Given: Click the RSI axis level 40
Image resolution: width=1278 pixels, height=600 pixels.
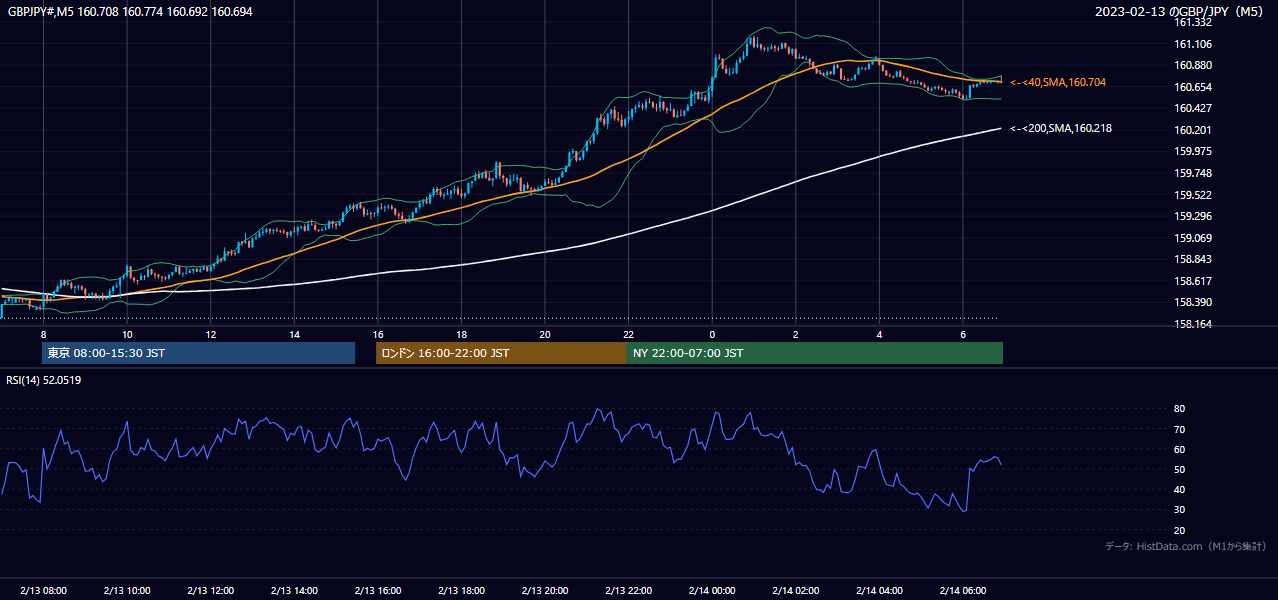Looking at the screenshot, I should [x=1180, y=489].
